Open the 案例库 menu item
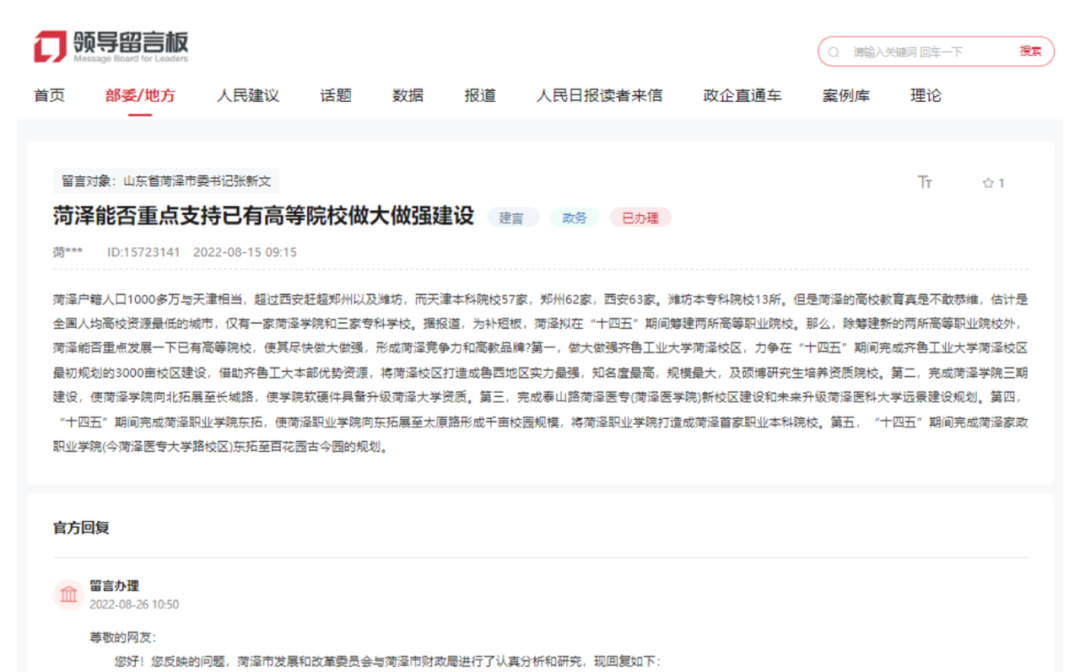 846,96
